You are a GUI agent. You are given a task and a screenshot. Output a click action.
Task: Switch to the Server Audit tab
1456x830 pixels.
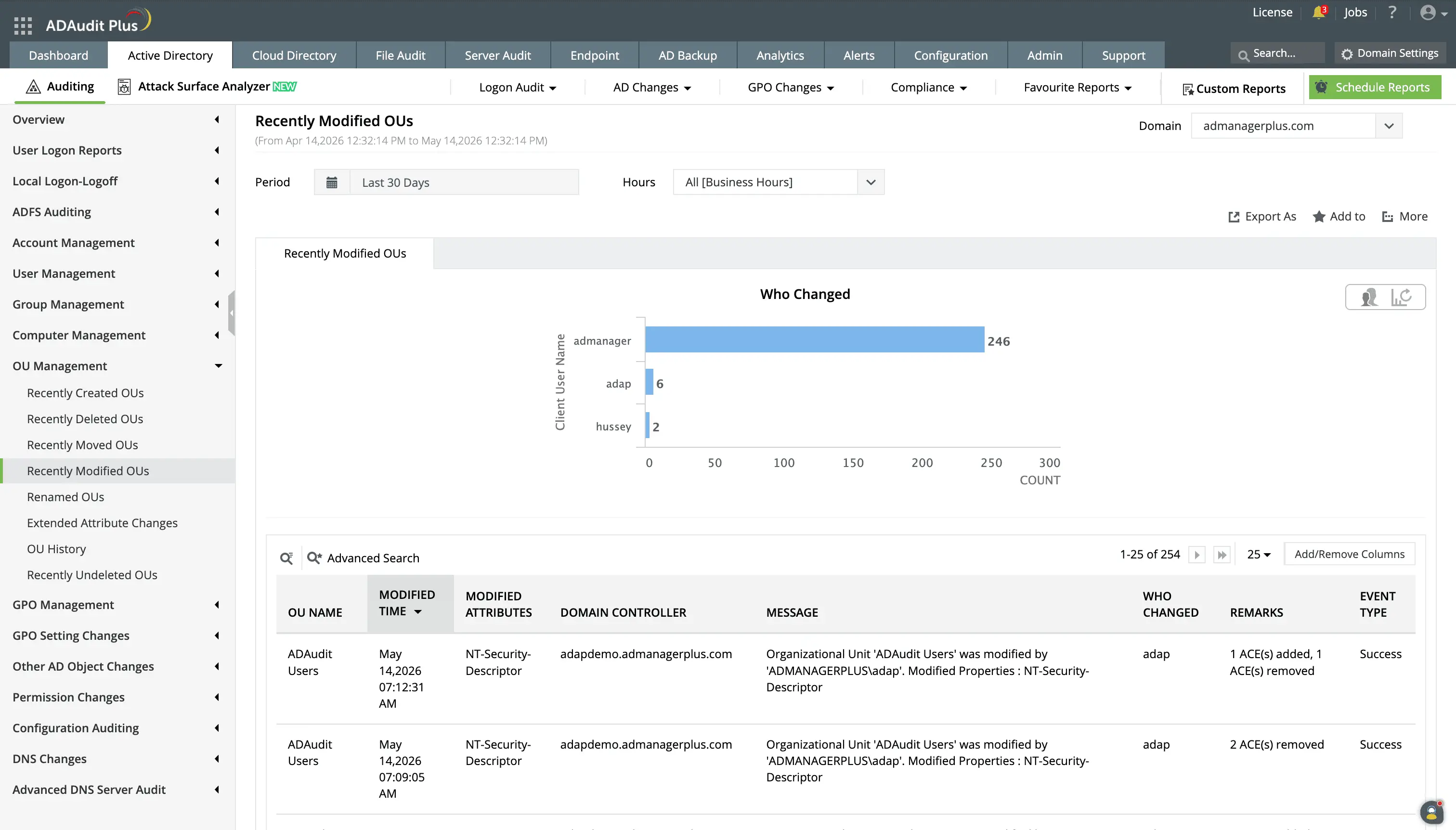[498, 55]
